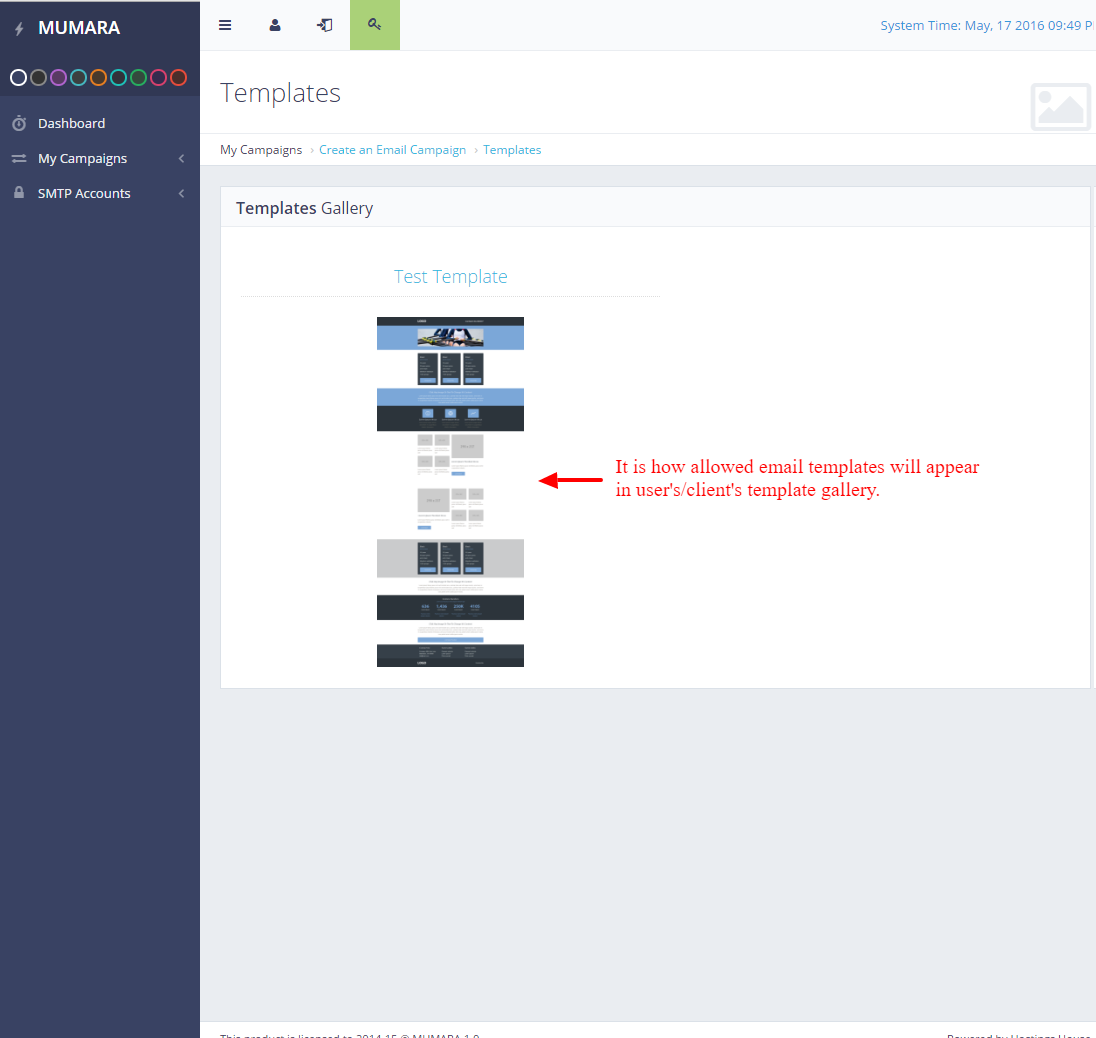Click the My Campaigns arrows icon
The width and height of the screenshot is (1096, 1038).
coord(19,159)
